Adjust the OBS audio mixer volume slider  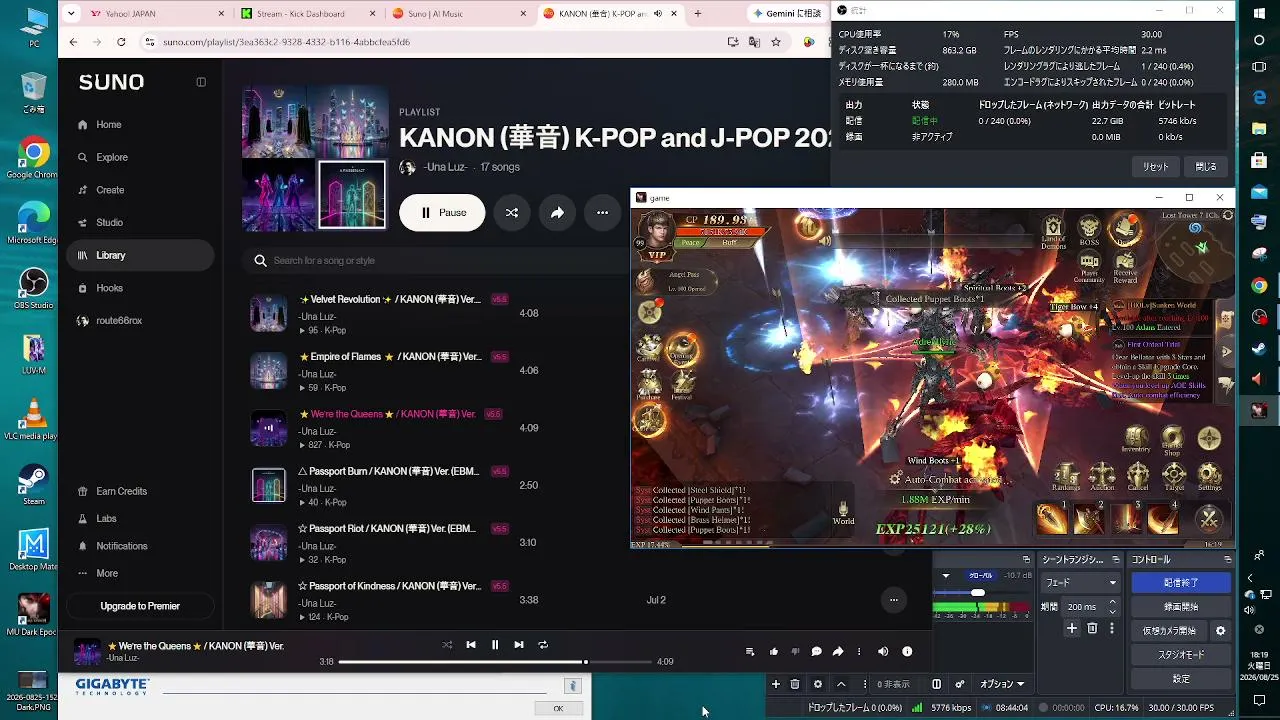pos(978,593)
